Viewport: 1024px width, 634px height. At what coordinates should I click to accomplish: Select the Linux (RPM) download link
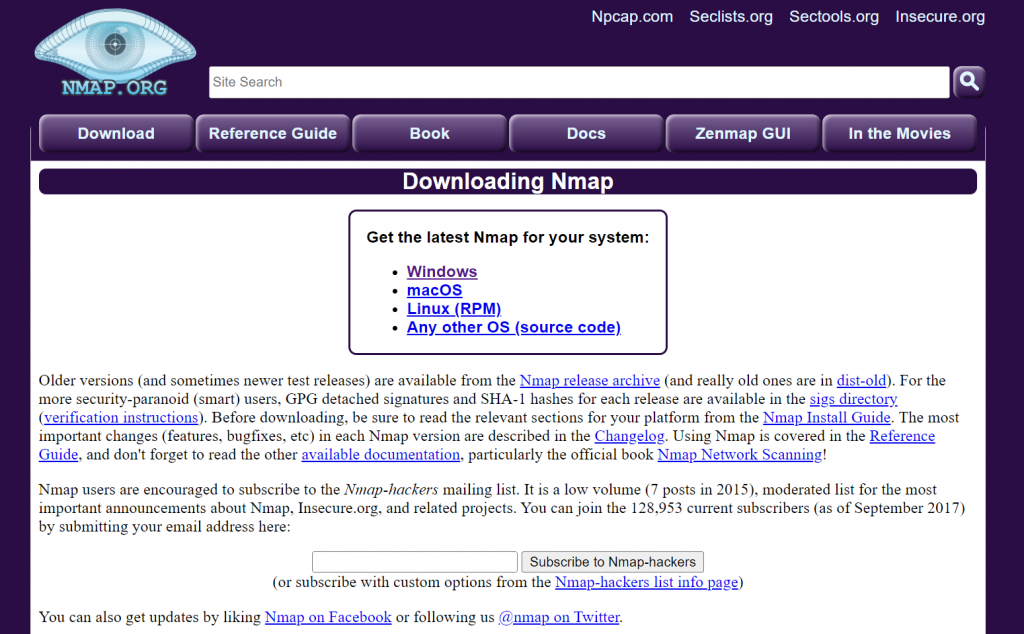click(454, 309)
